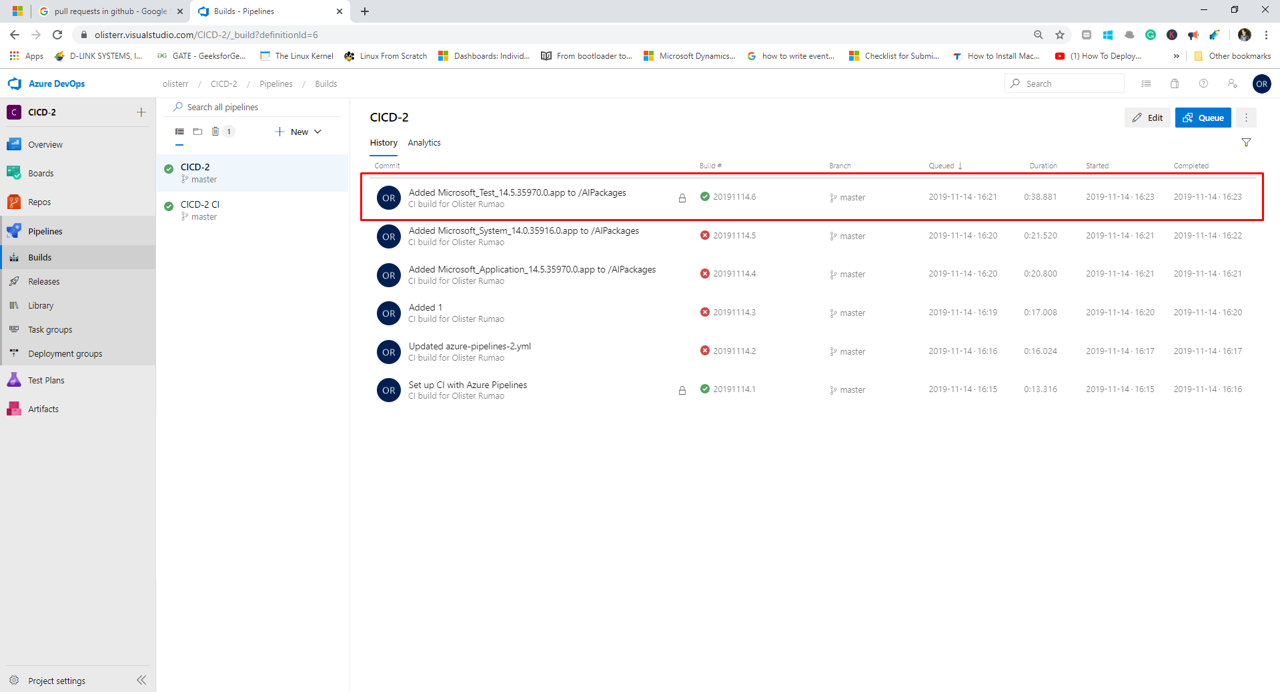The image size is (1280, 692).
Task: Switch to the Google search browser tab
Action: pyautogui.click(x=110, y=11)
